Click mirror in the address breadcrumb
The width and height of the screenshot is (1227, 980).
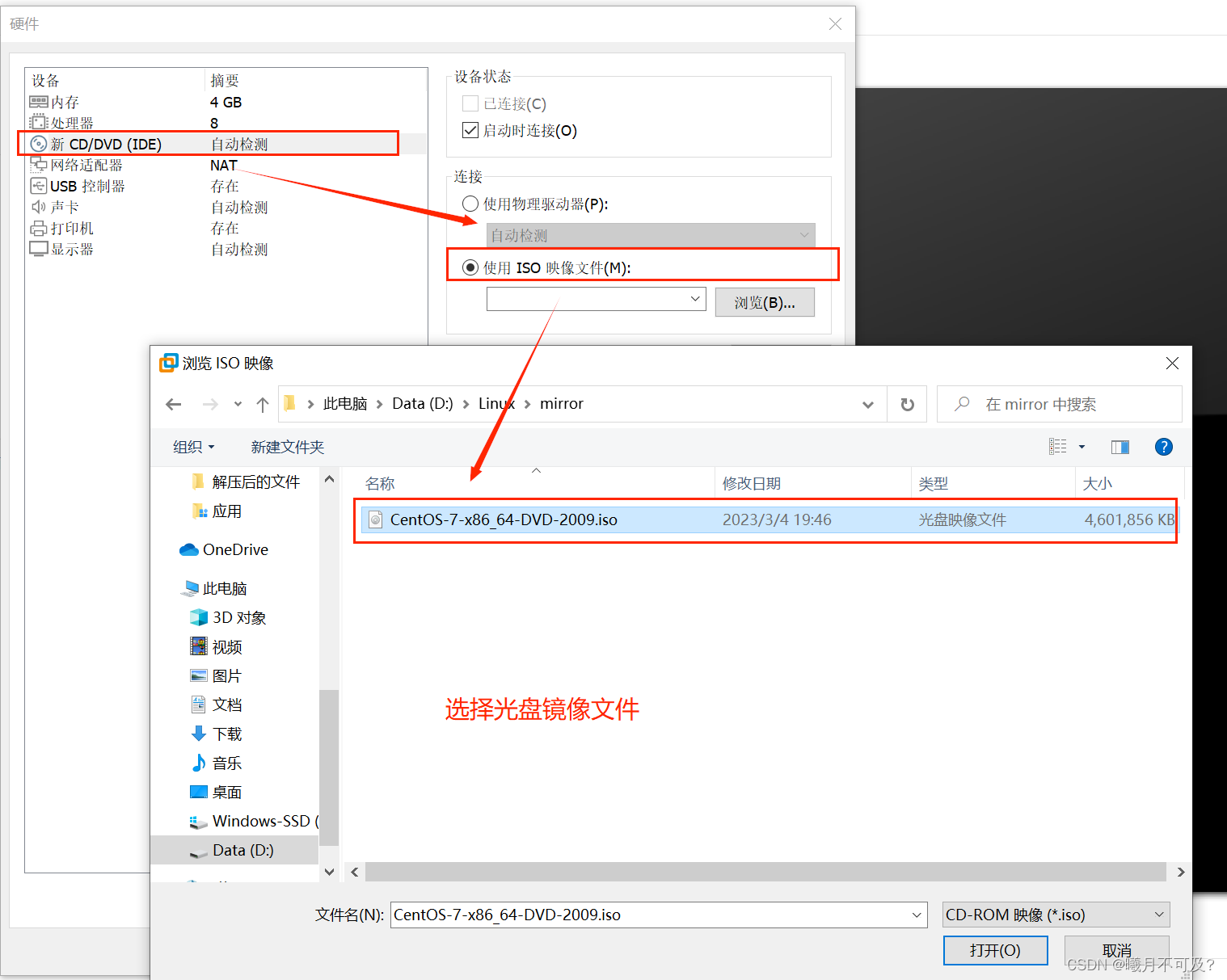(562, 404)
